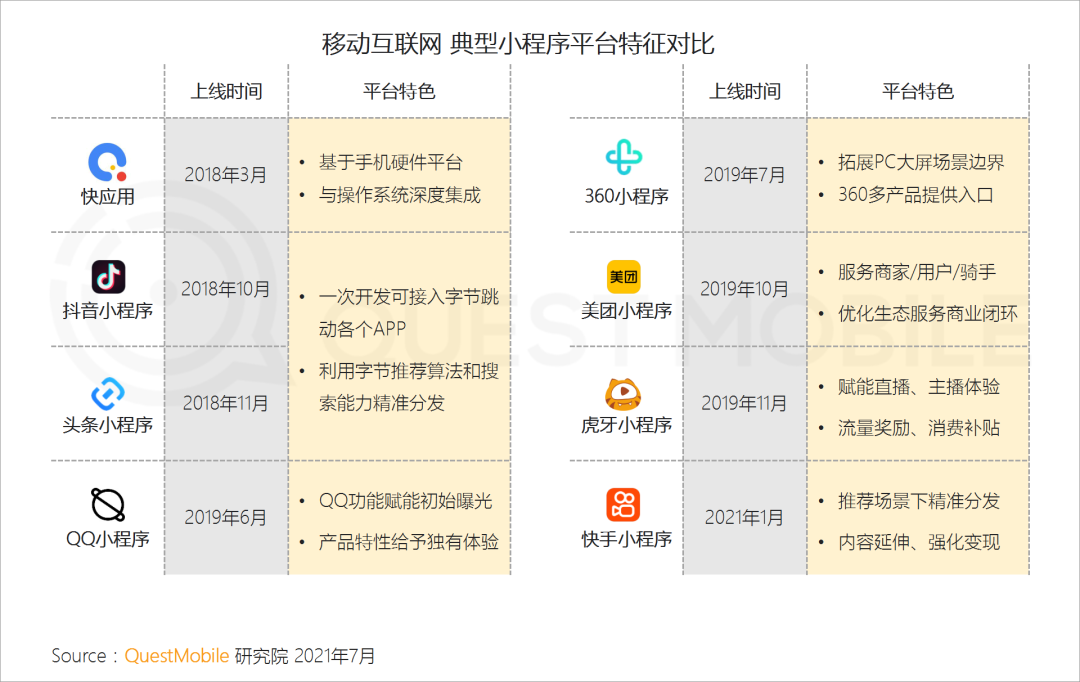Click bullet text 产品特性给予独有体验
1080x682 pixels.
pos(409,542)
